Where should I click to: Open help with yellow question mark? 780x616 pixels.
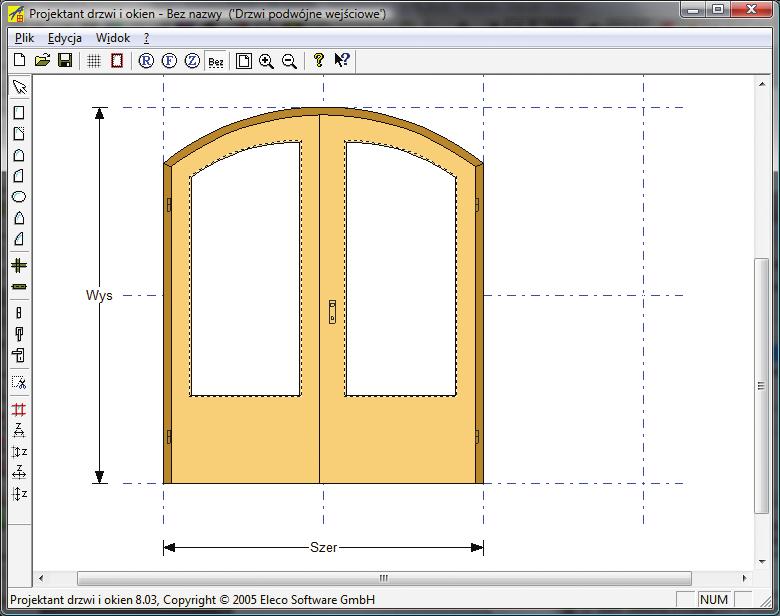318,61
